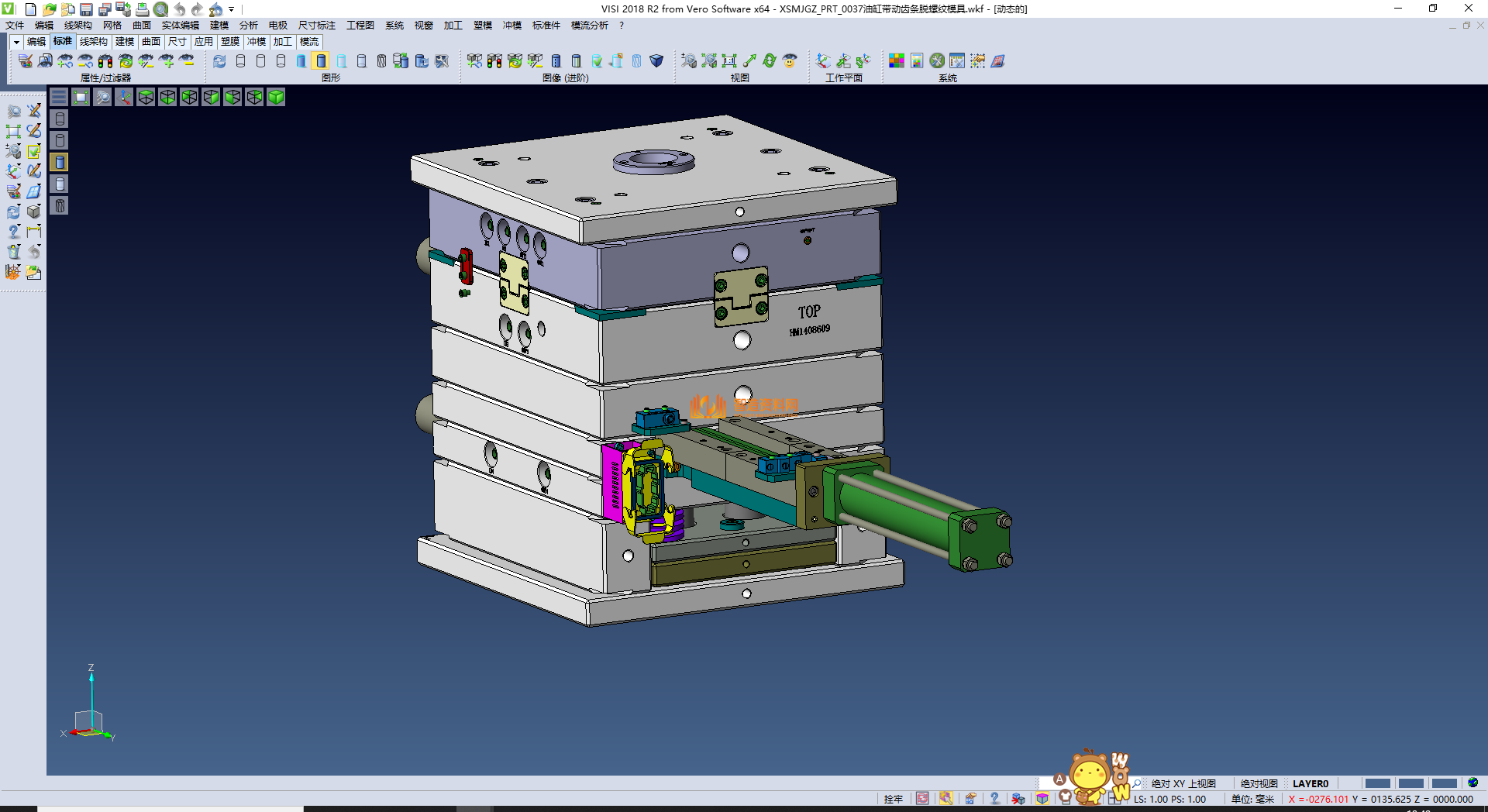
Task: Click the zoom magnifier icon in viewport toolbar
Action: click(x=102, y=97)
